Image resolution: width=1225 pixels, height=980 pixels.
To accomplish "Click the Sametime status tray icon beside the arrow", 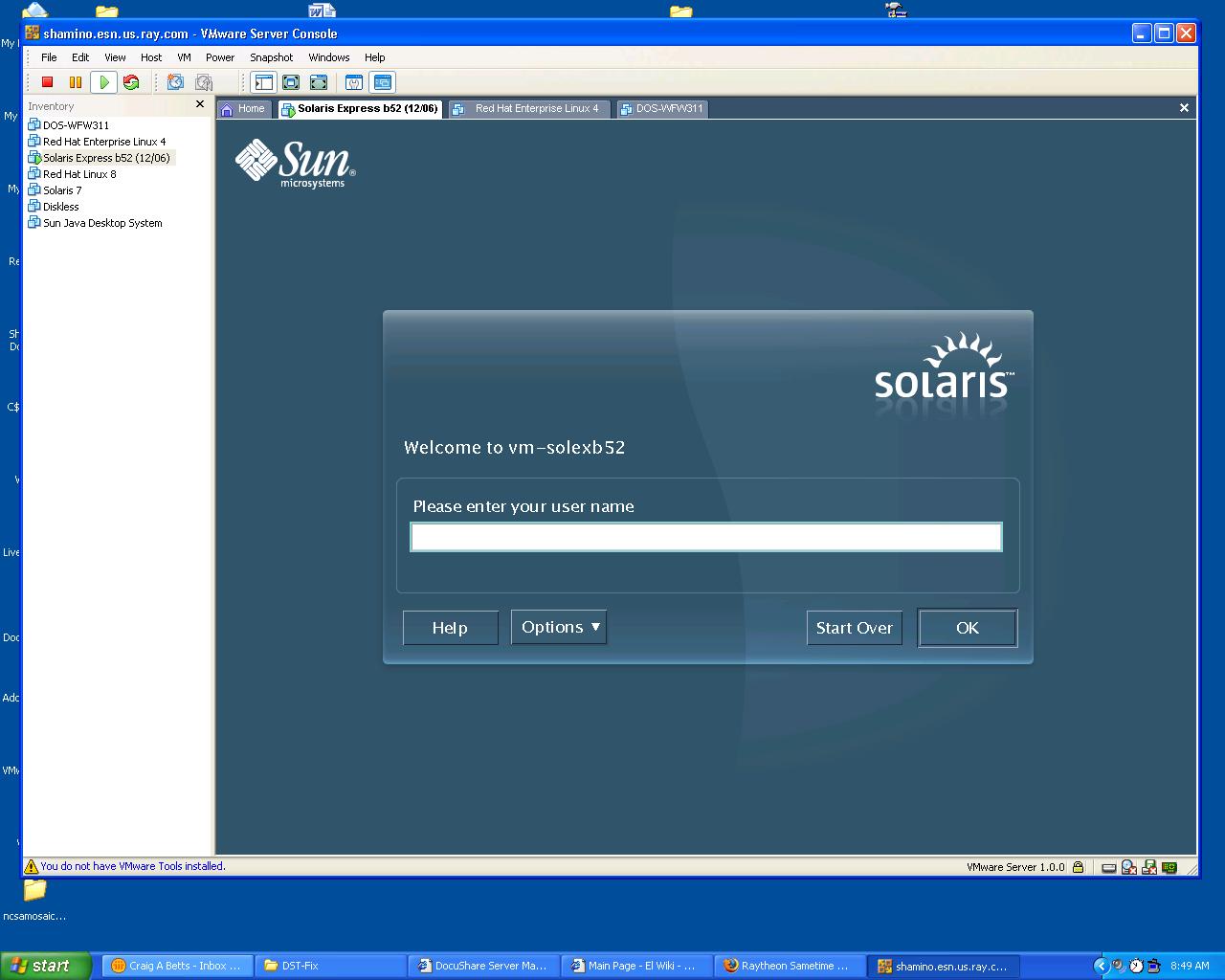I will click(x=1118, y=966).
